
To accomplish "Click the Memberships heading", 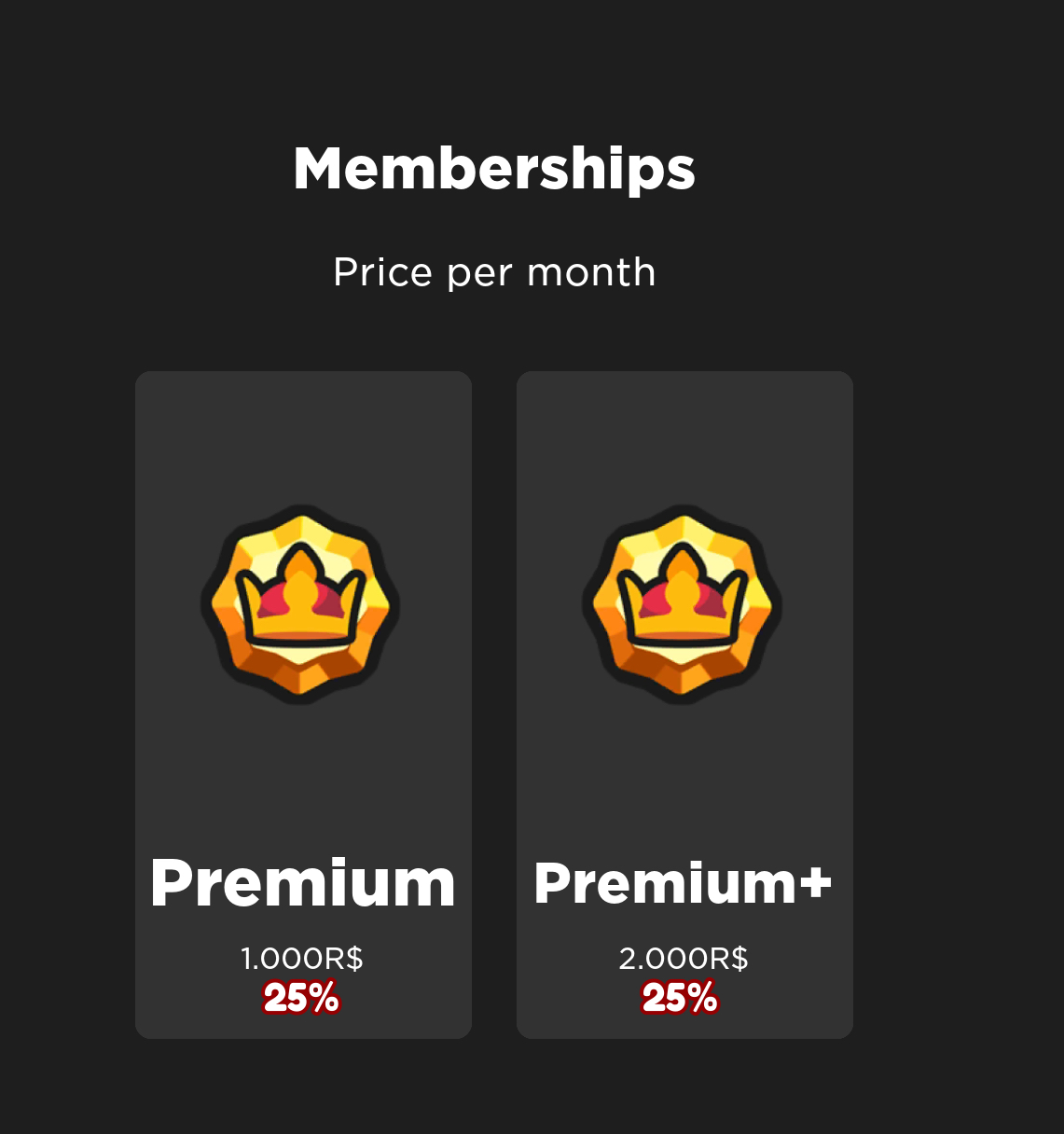I will pos(494,170).
